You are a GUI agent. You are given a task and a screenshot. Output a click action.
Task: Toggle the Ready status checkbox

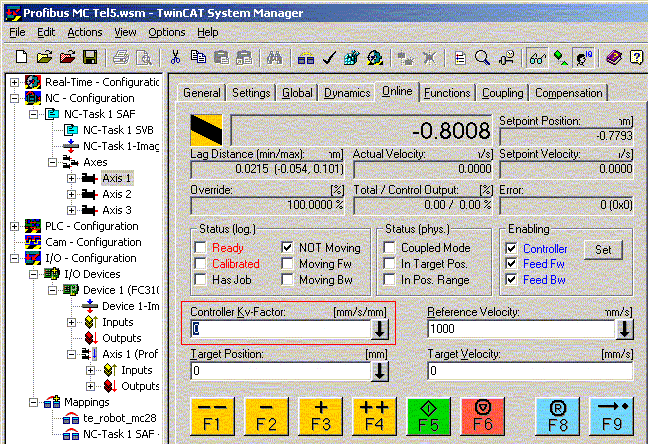[x=200, y=248]
